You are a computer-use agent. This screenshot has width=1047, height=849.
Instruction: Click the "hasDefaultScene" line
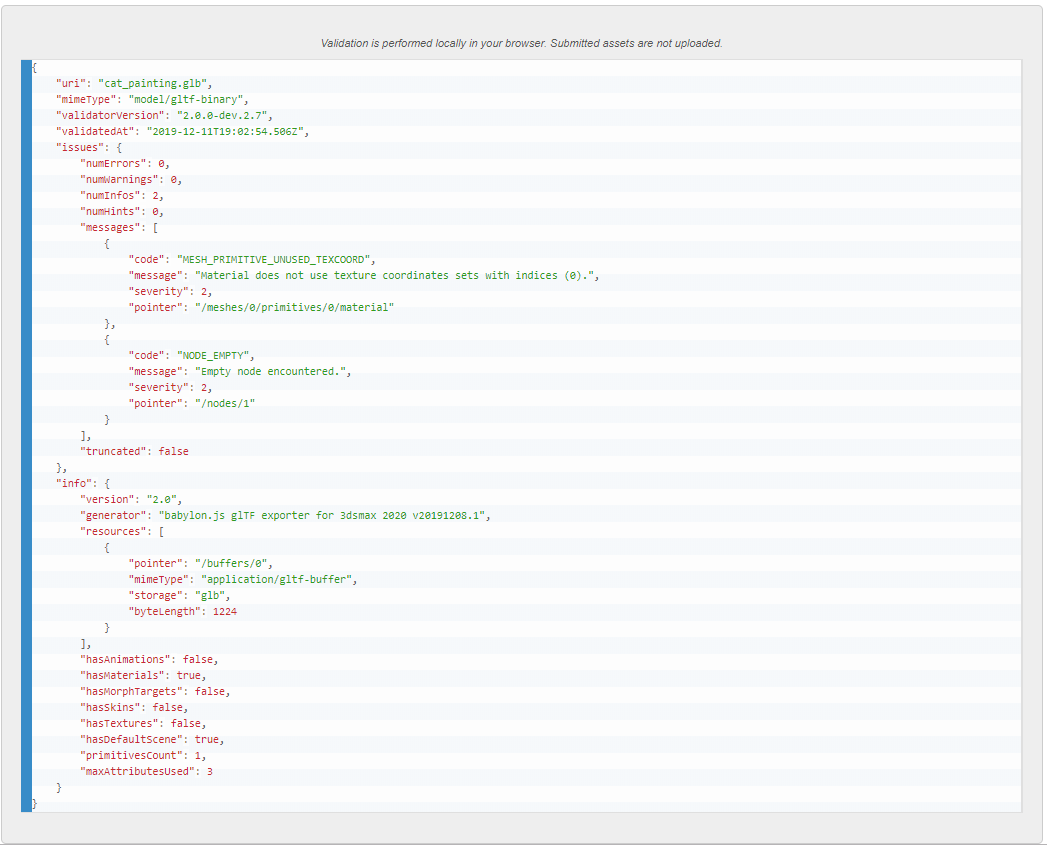(x=152, y=741)
